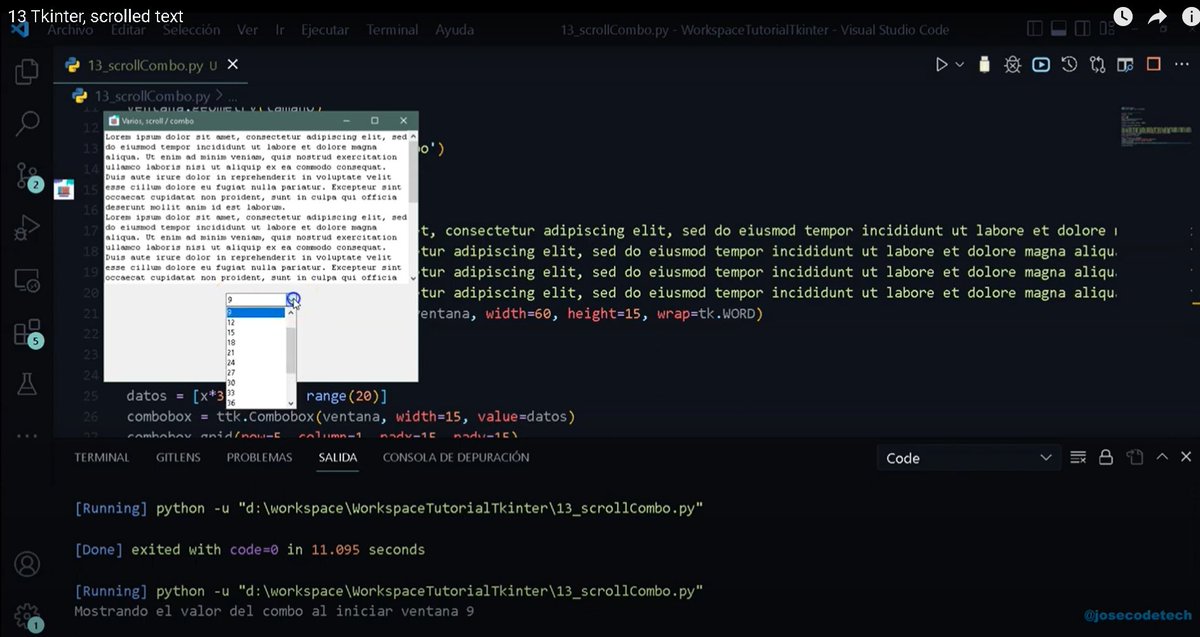Close the bottom panel with X
The width and height of the screenshot is (1200, 637).
pos(1186,457)
